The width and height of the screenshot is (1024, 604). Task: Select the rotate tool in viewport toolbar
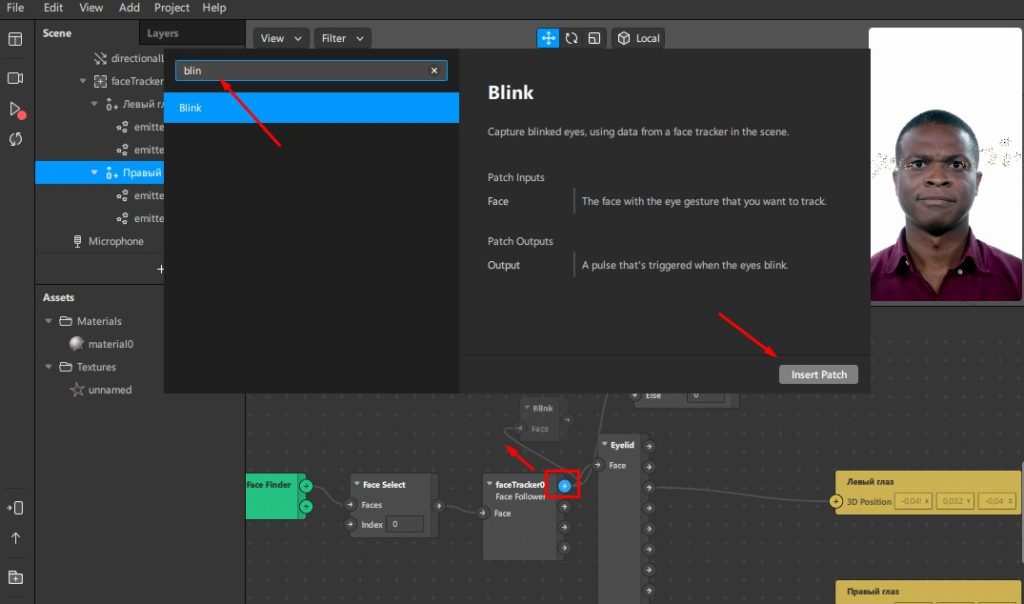click(571, 38)
